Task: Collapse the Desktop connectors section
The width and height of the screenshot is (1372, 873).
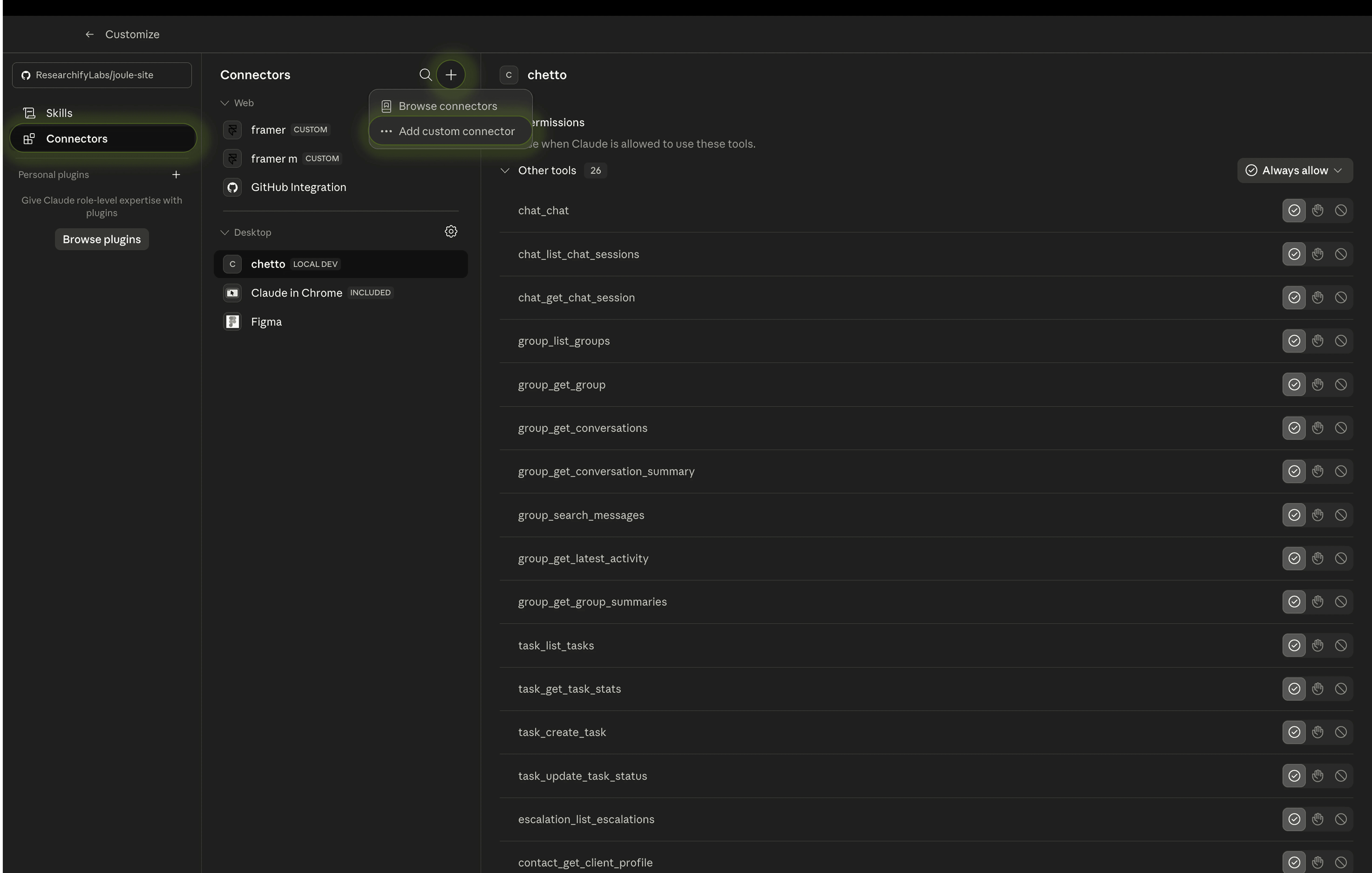Action: (224, 232)
